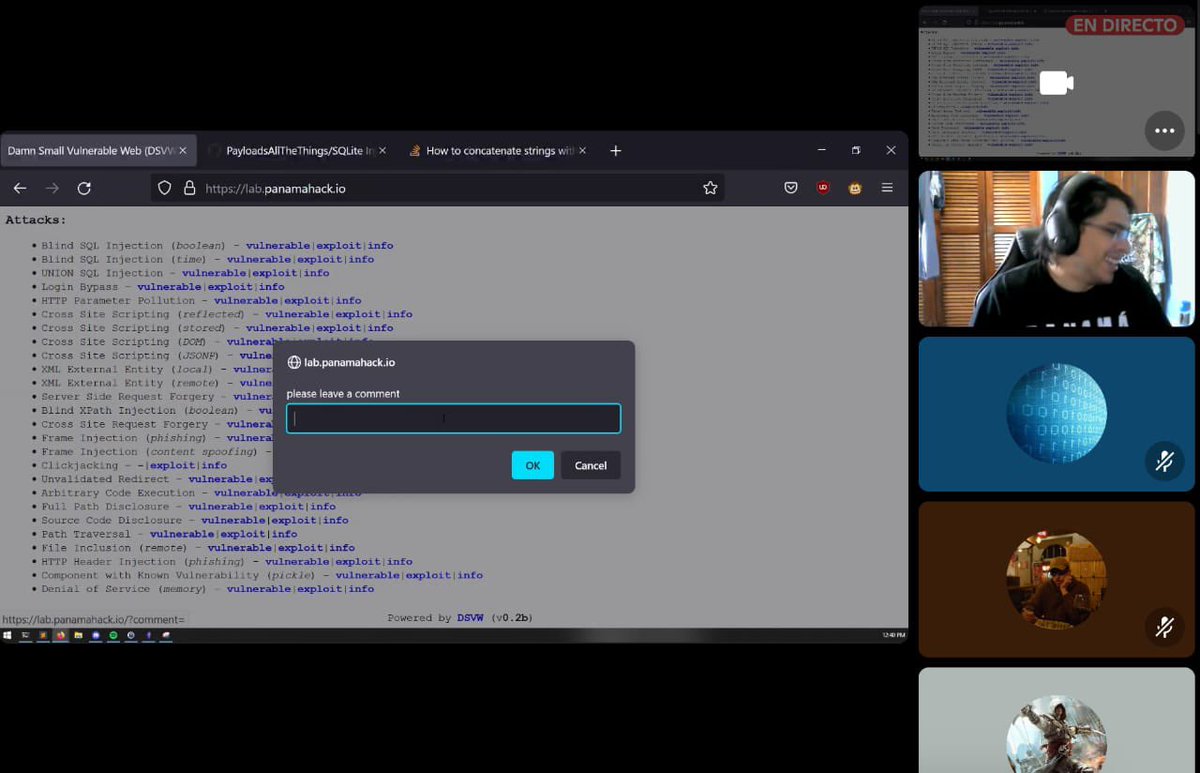1200x773 pixels.
Task: Click the padlock site security icon
Action: click(x=189, y=188)
